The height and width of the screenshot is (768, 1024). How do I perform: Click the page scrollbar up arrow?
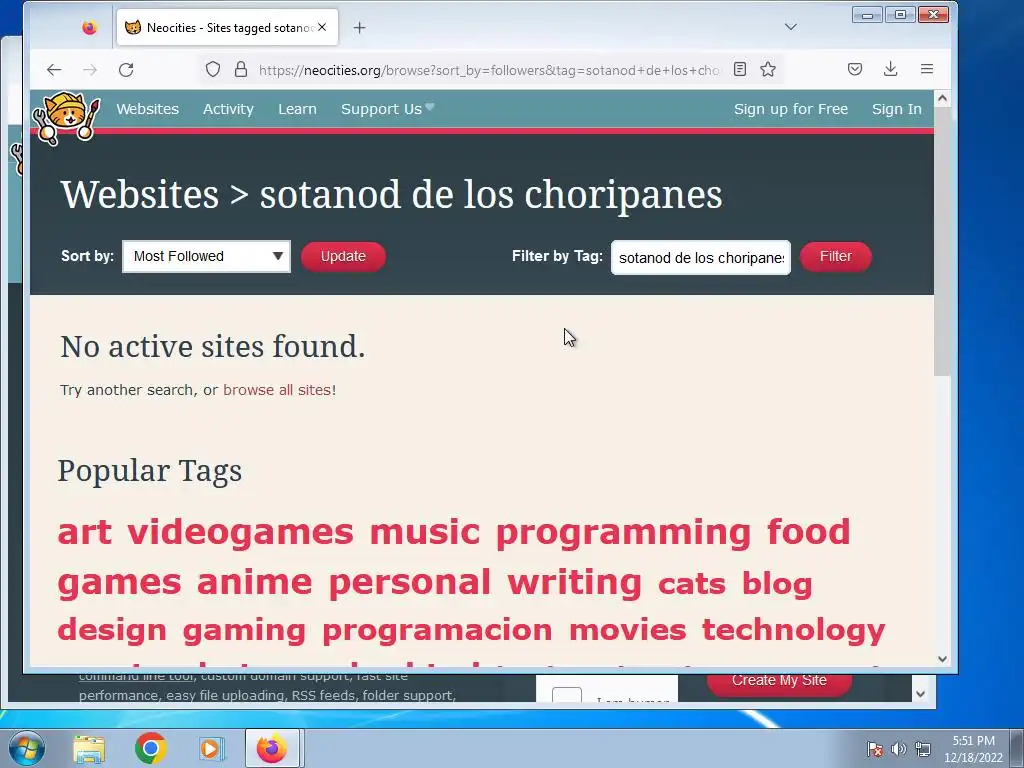[x=942, y=99]
